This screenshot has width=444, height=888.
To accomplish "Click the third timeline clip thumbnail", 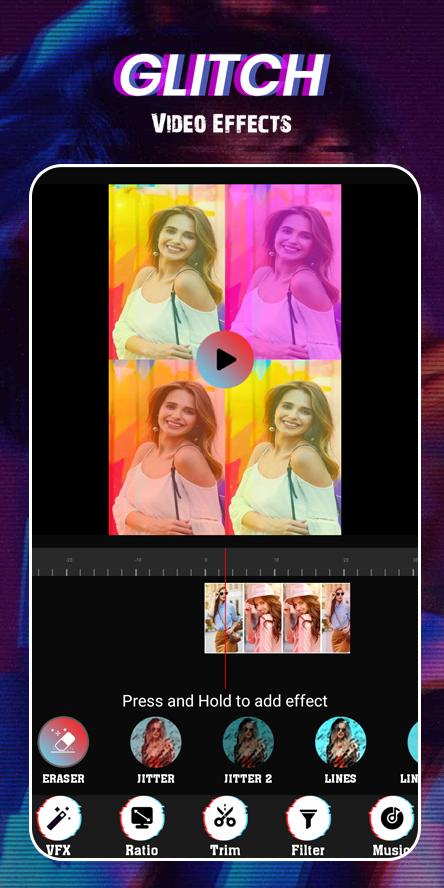I will point(302,618).
